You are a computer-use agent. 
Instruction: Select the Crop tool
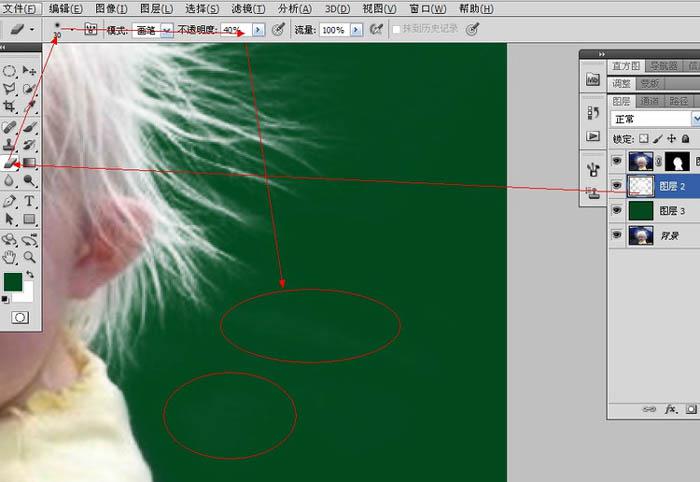(x=9, y=106)
